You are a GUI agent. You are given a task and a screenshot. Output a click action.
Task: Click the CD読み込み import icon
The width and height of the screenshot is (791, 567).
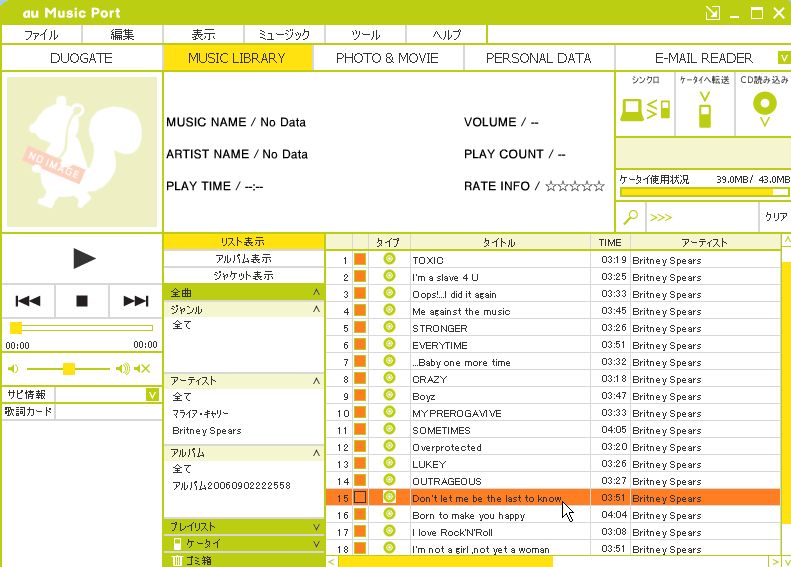click(765, 108)
